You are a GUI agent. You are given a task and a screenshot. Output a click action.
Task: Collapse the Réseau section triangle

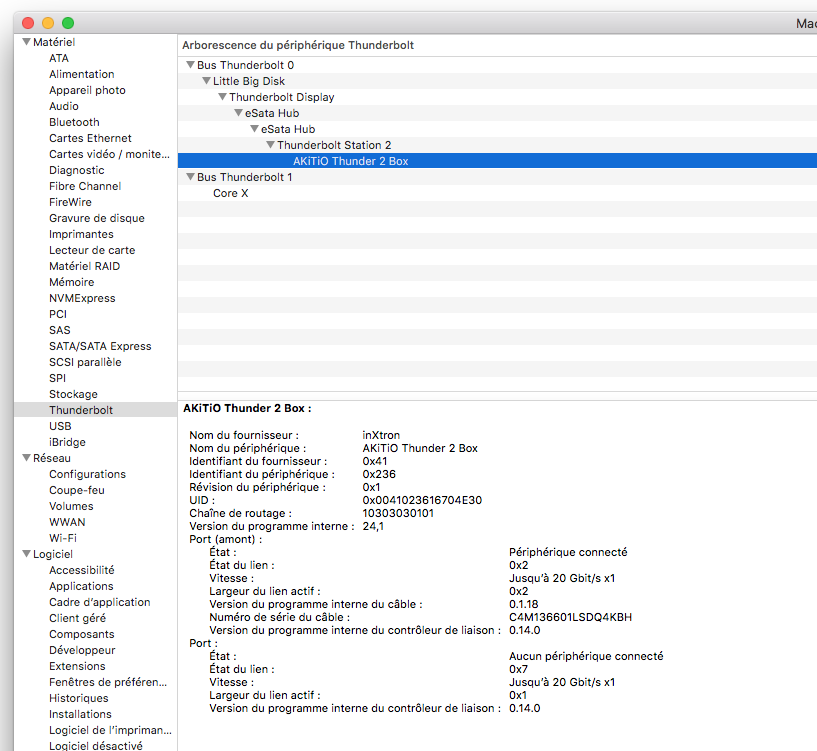[x=27, y=458]
